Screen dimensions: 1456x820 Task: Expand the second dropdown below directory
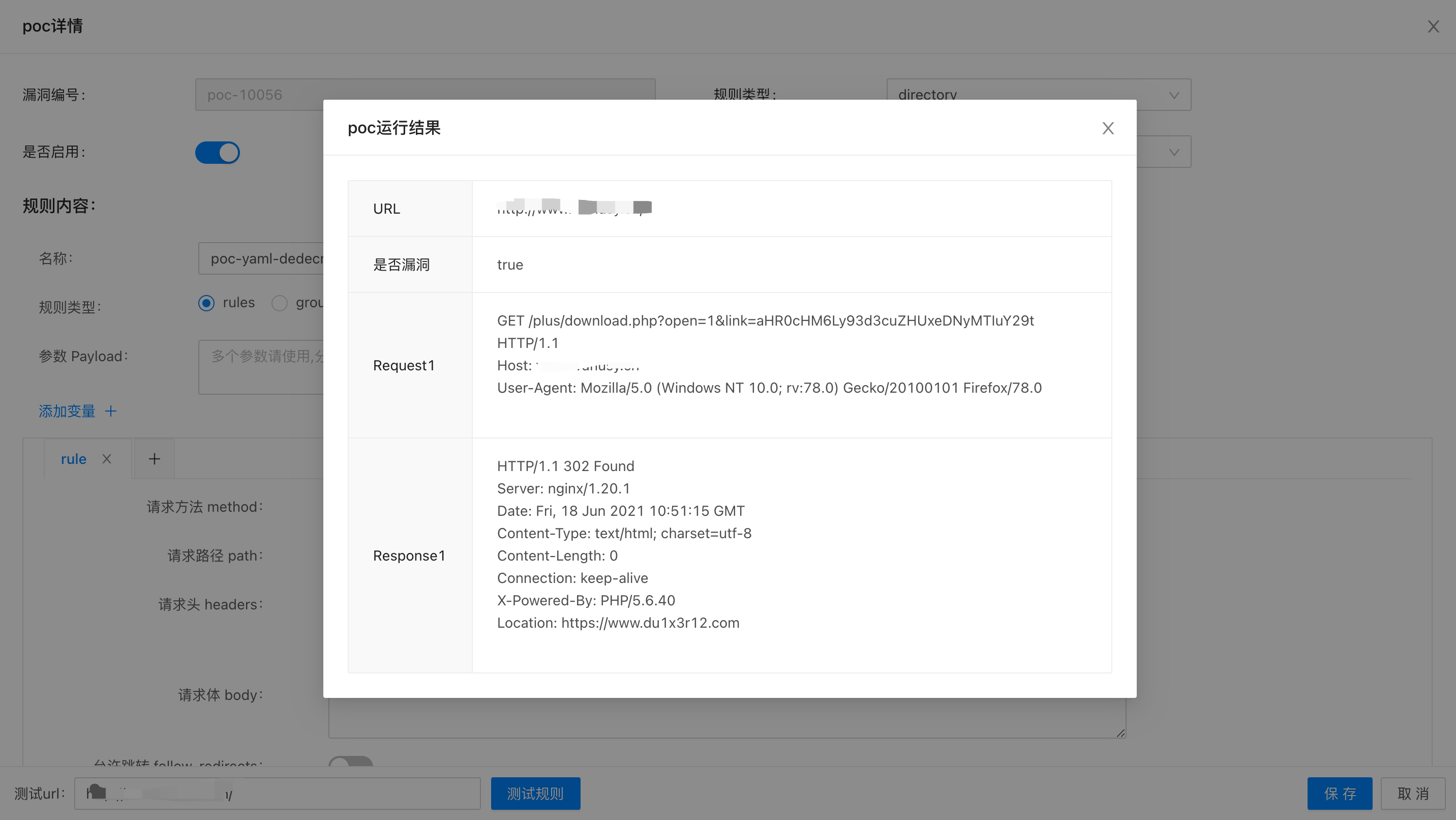point(1173,152)
